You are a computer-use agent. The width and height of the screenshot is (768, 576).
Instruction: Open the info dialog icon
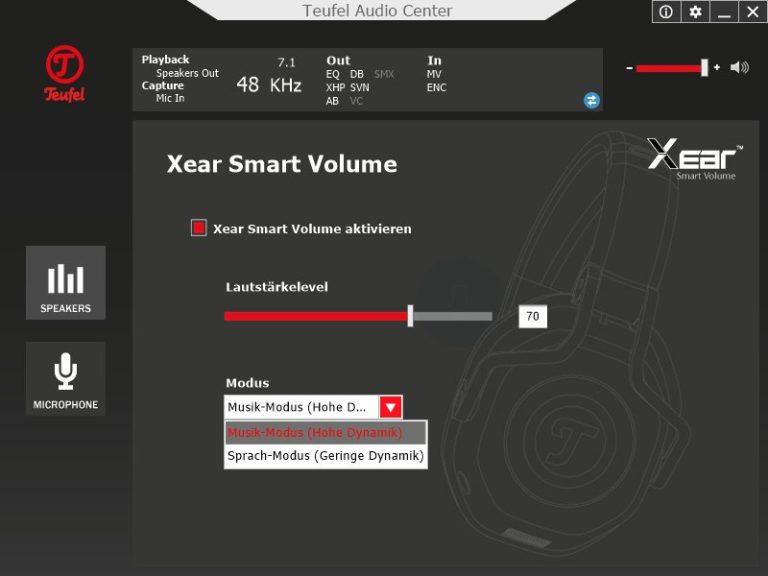666,12
